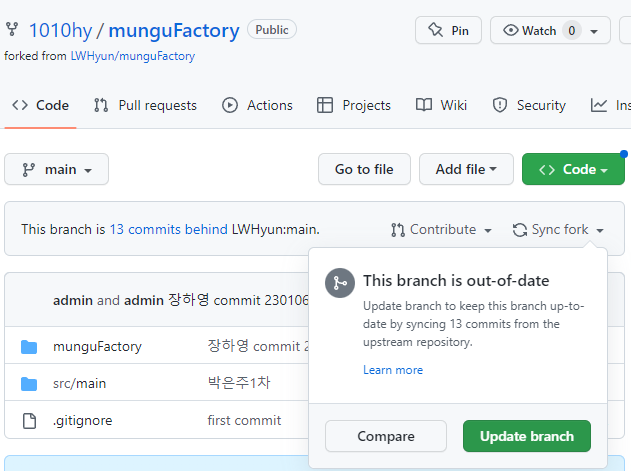Click the Learn more link

[x=393, y=370]
